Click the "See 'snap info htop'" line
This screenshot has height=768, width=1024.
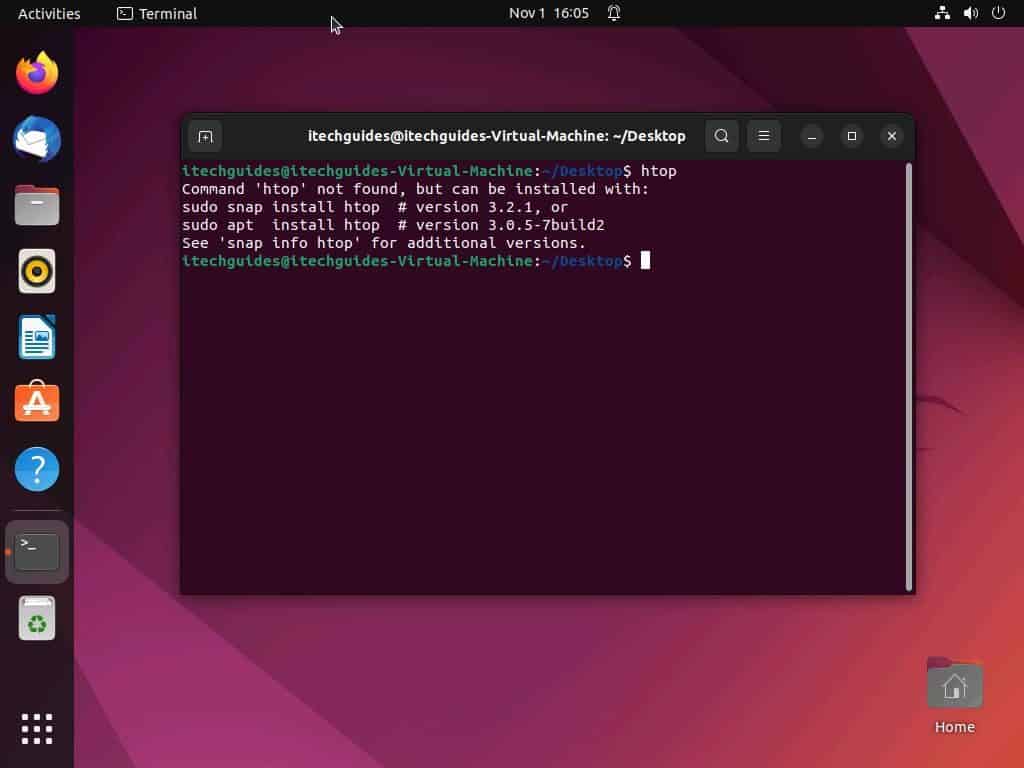[x=384, y=243]
